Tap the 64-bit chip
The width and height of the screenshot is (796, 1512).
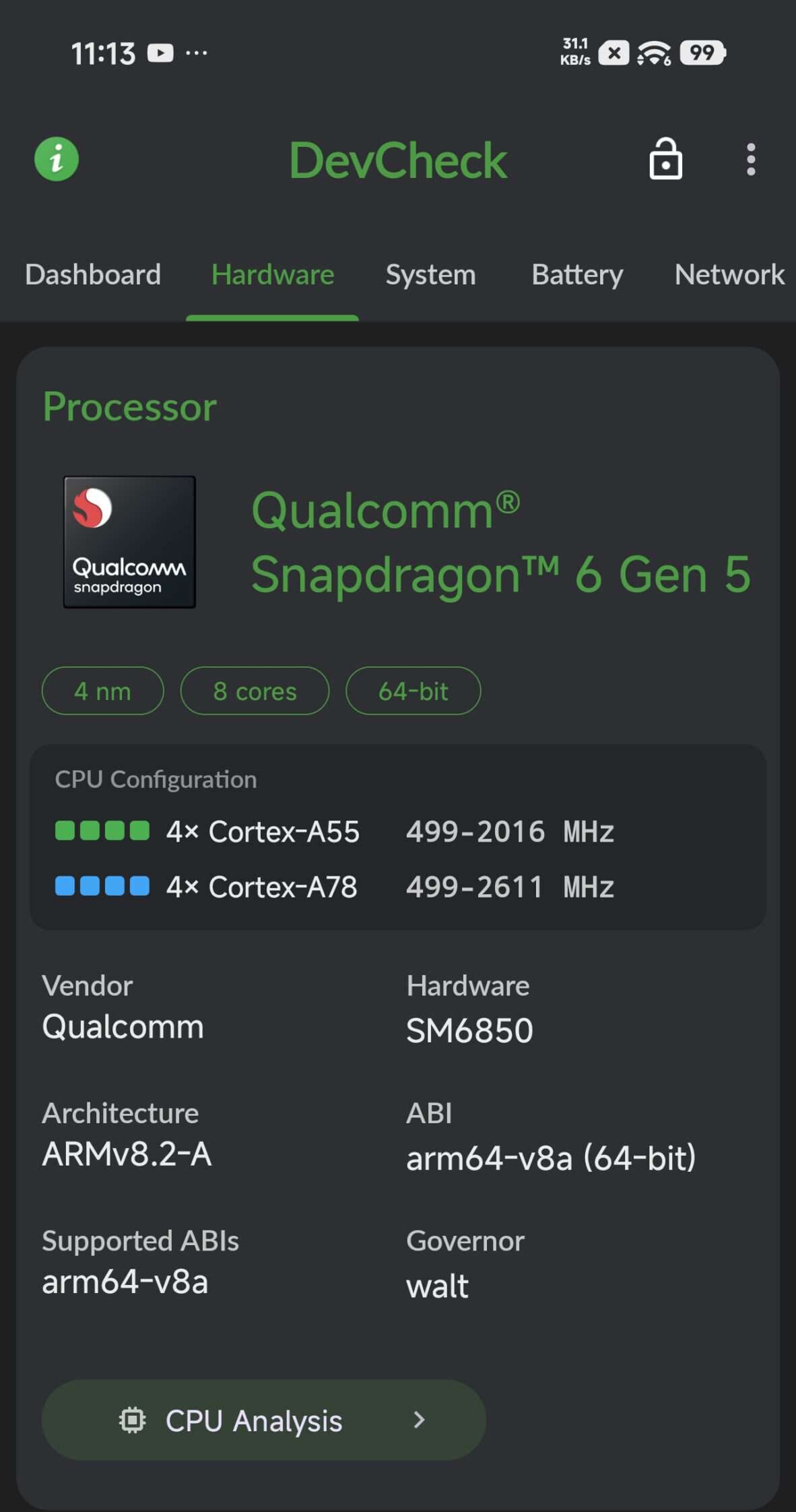click(x=413, y=691)
